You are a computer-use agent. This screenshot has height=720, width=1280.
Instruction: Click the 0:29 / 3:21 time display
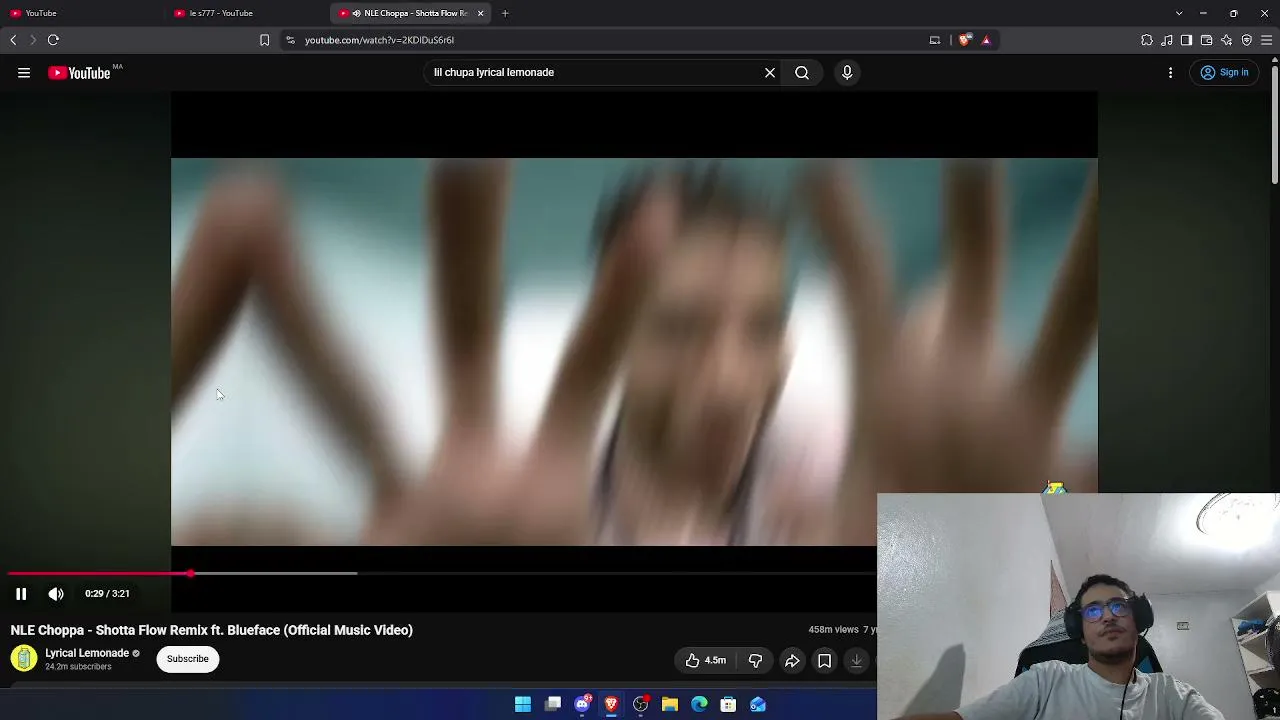[x=107, y=594]
